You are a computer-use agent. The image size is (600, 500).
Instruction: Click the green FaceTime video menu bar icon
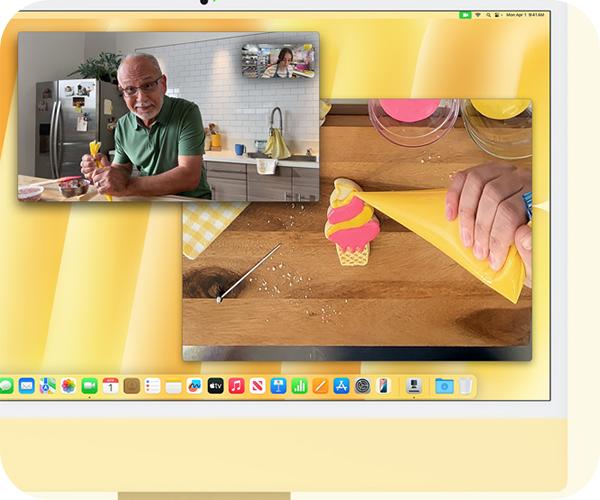(465, 15)
